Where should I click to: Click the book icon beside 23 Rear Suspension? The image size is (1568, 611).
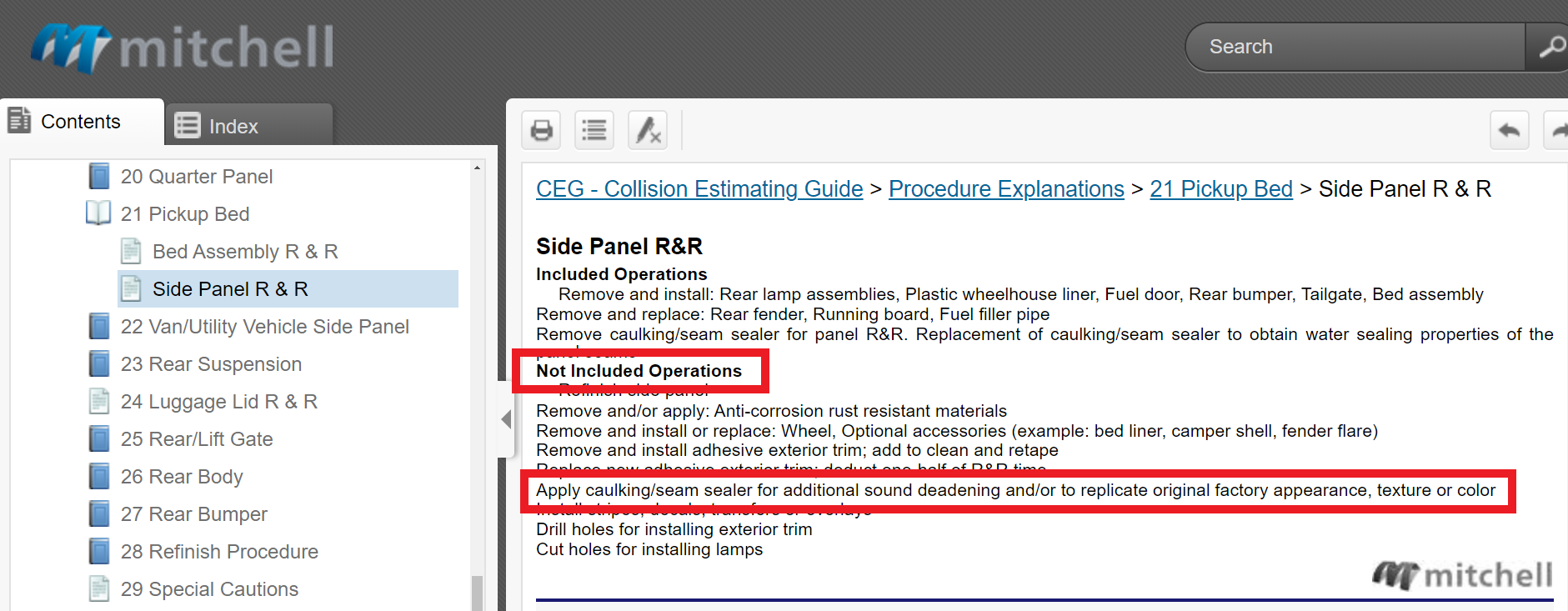tap(99, 364)
